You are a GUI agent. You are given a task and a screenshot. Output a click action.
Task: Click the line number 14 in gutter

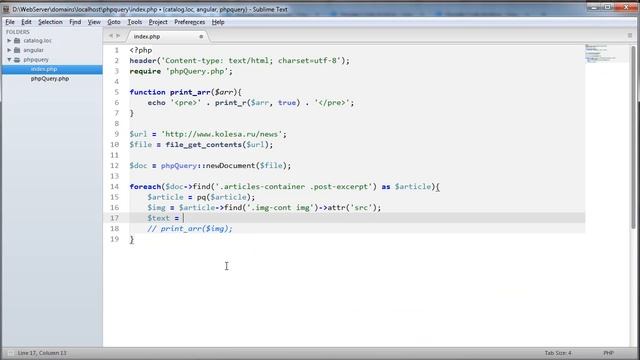114,187
